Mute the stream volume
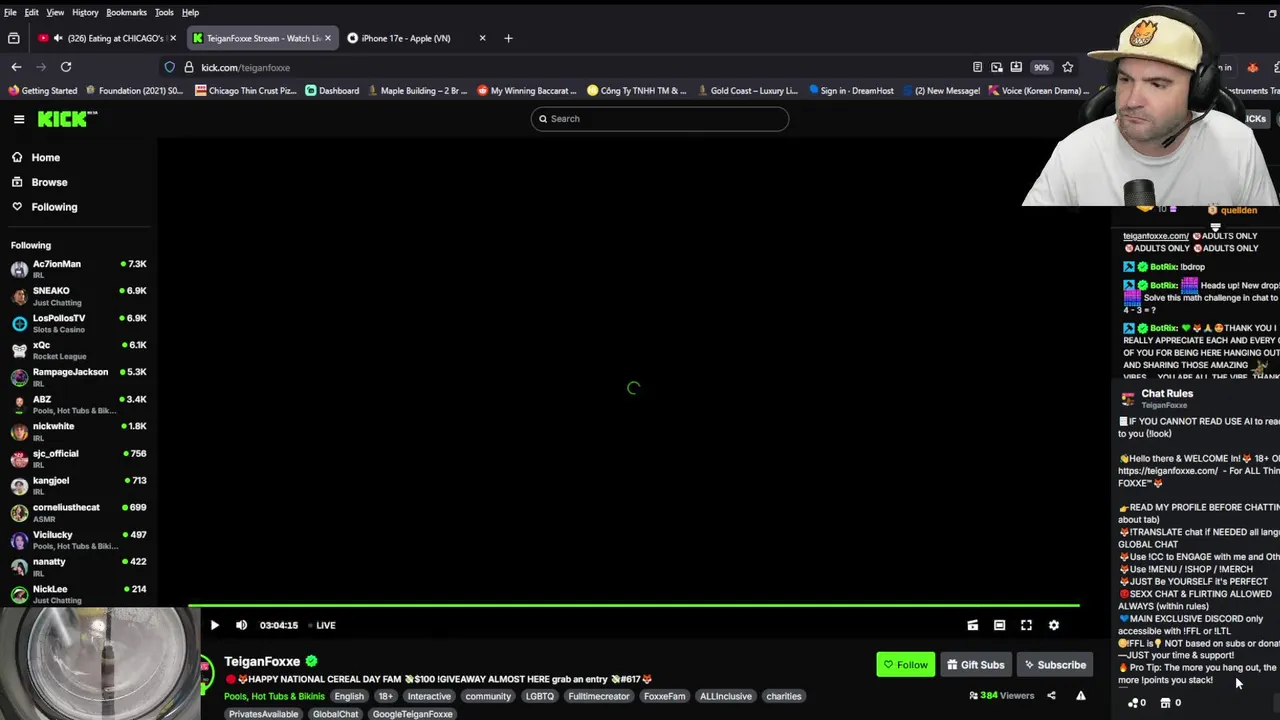 click(x=241, y=625)
